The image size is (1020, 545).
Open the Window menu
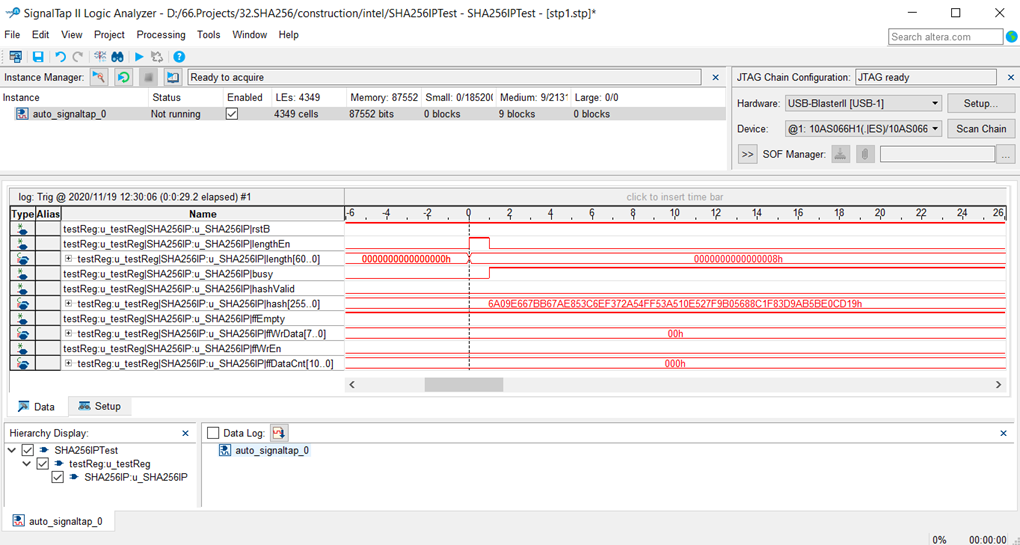[x=250, y=34]
